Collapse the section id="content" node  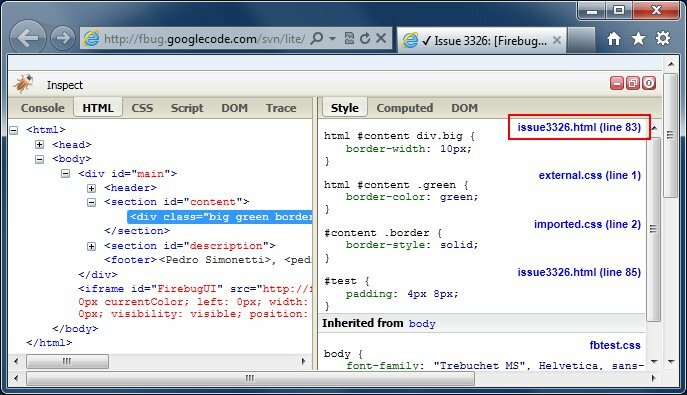91,202
